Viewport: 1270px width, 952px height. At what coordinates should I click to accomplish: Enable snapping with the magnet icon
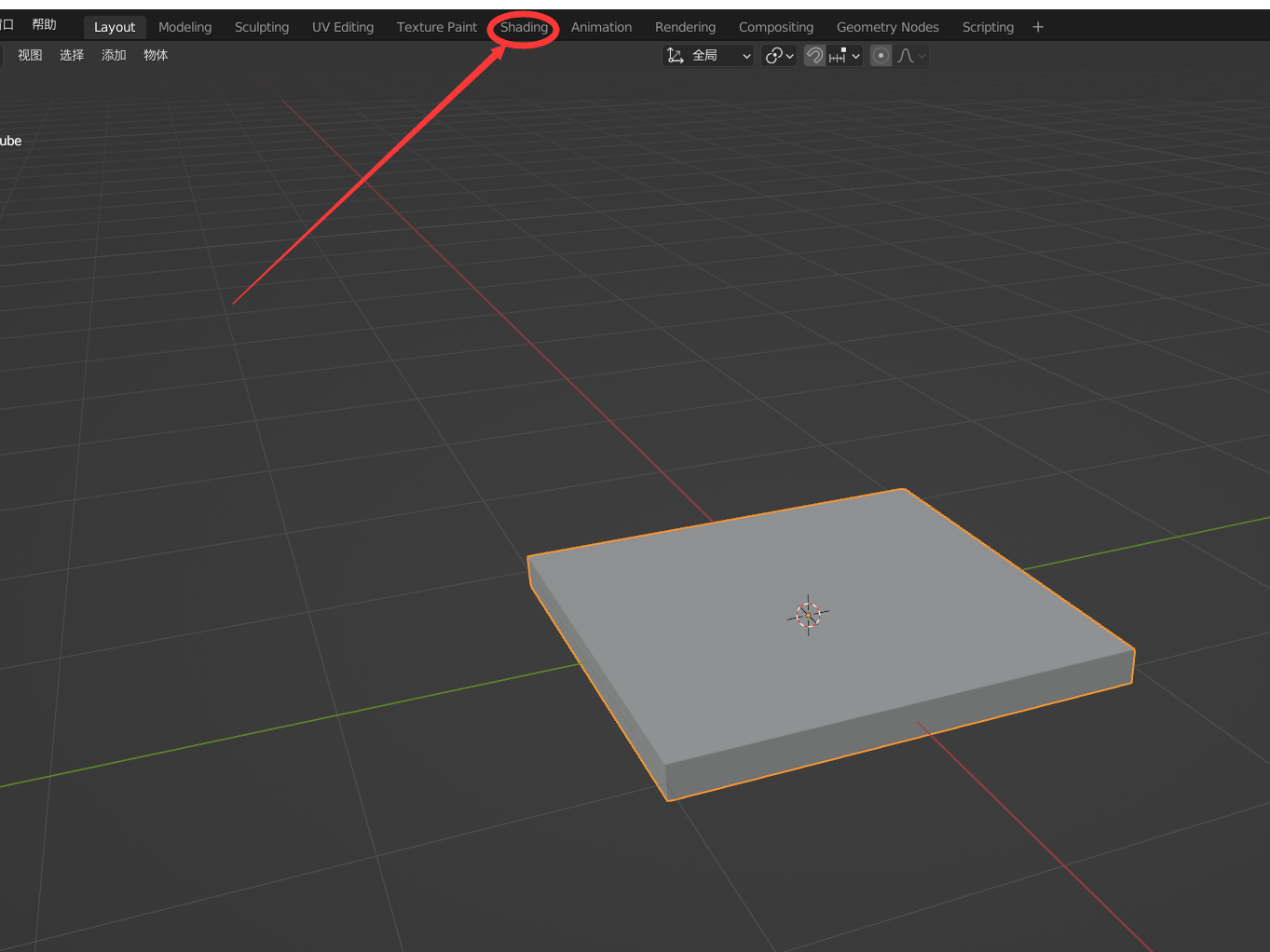[x=814, y=55]
